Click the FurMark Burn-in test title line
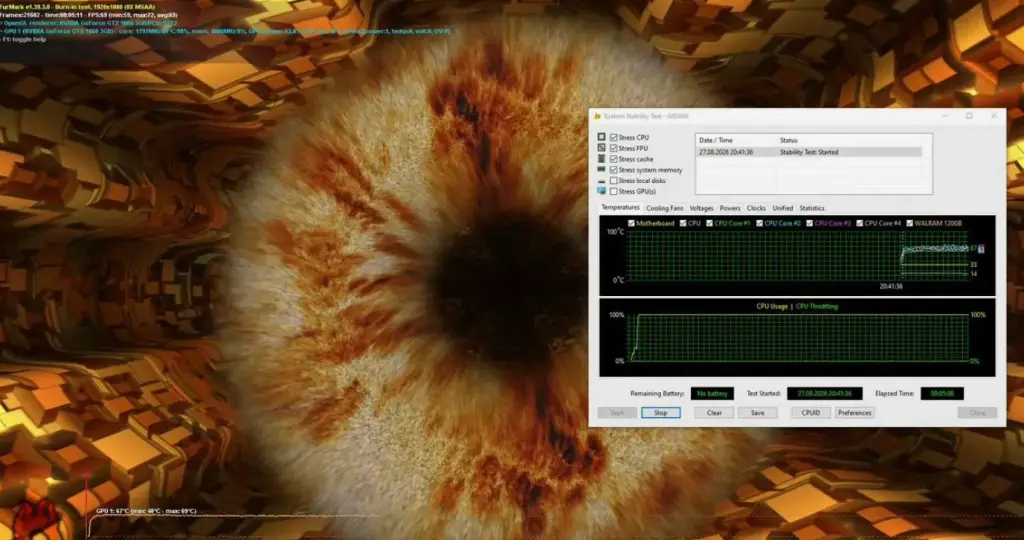Screen dimensions: 1024x540 [78, 6]
